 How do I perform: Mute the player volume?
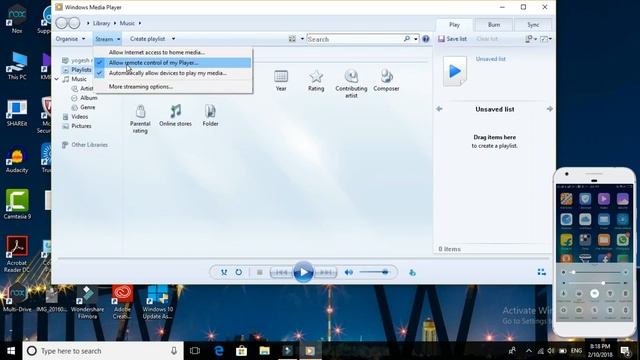[x=349, y=272]
